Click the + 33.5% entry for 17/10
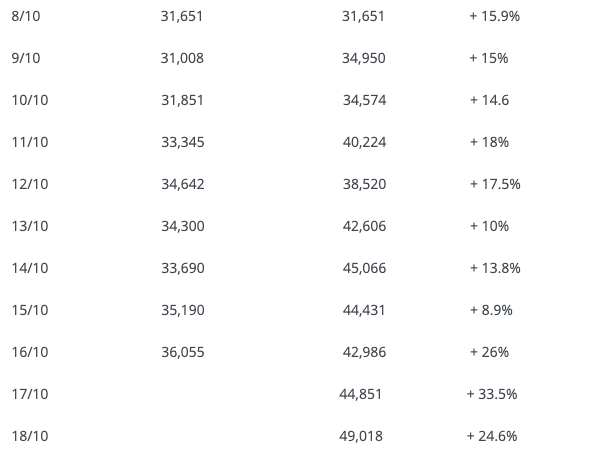616x457 pixels. (492, 395)
